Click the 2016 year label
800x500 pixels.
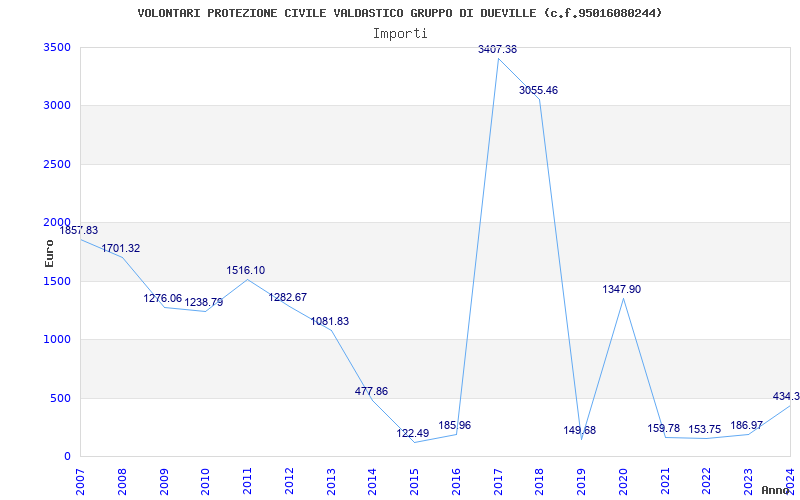click(x=456, y=481)
